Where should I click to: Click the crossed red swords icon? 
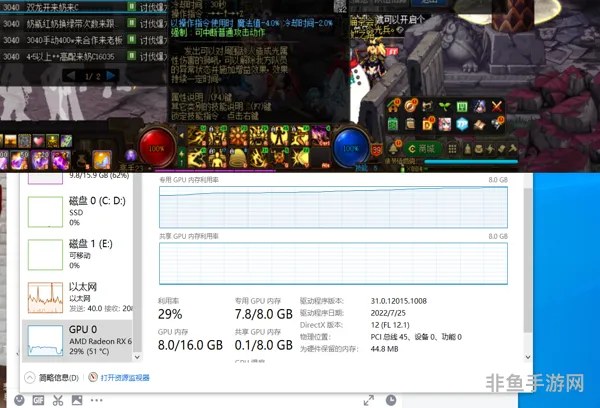click(x=497, y=106)
